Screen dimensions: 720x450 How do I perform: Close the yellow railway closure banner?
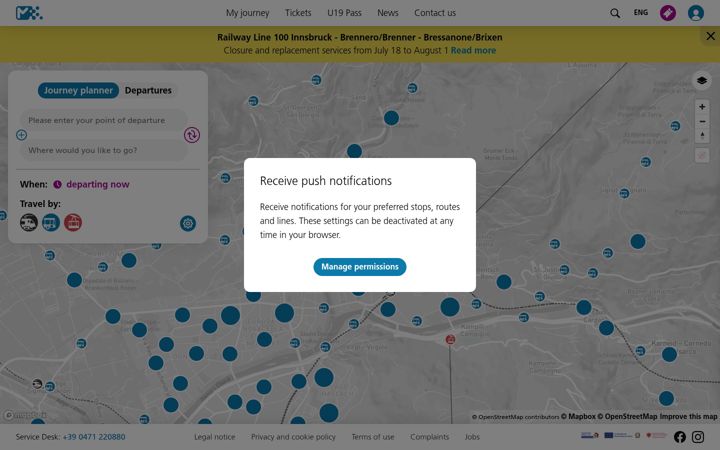710,36
